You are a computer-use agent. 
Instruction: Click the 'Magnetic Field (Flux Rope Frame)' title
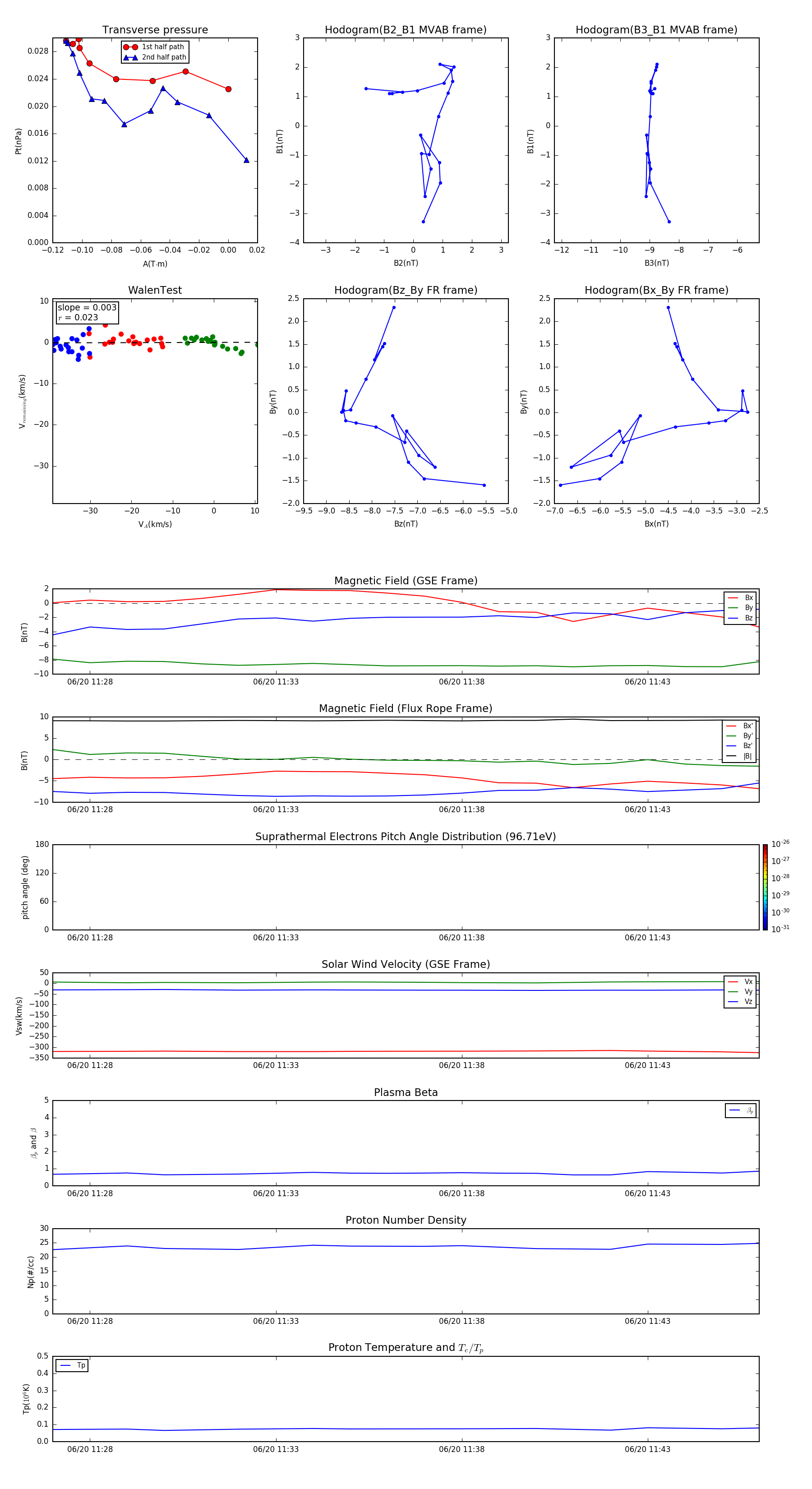(406, 708)
